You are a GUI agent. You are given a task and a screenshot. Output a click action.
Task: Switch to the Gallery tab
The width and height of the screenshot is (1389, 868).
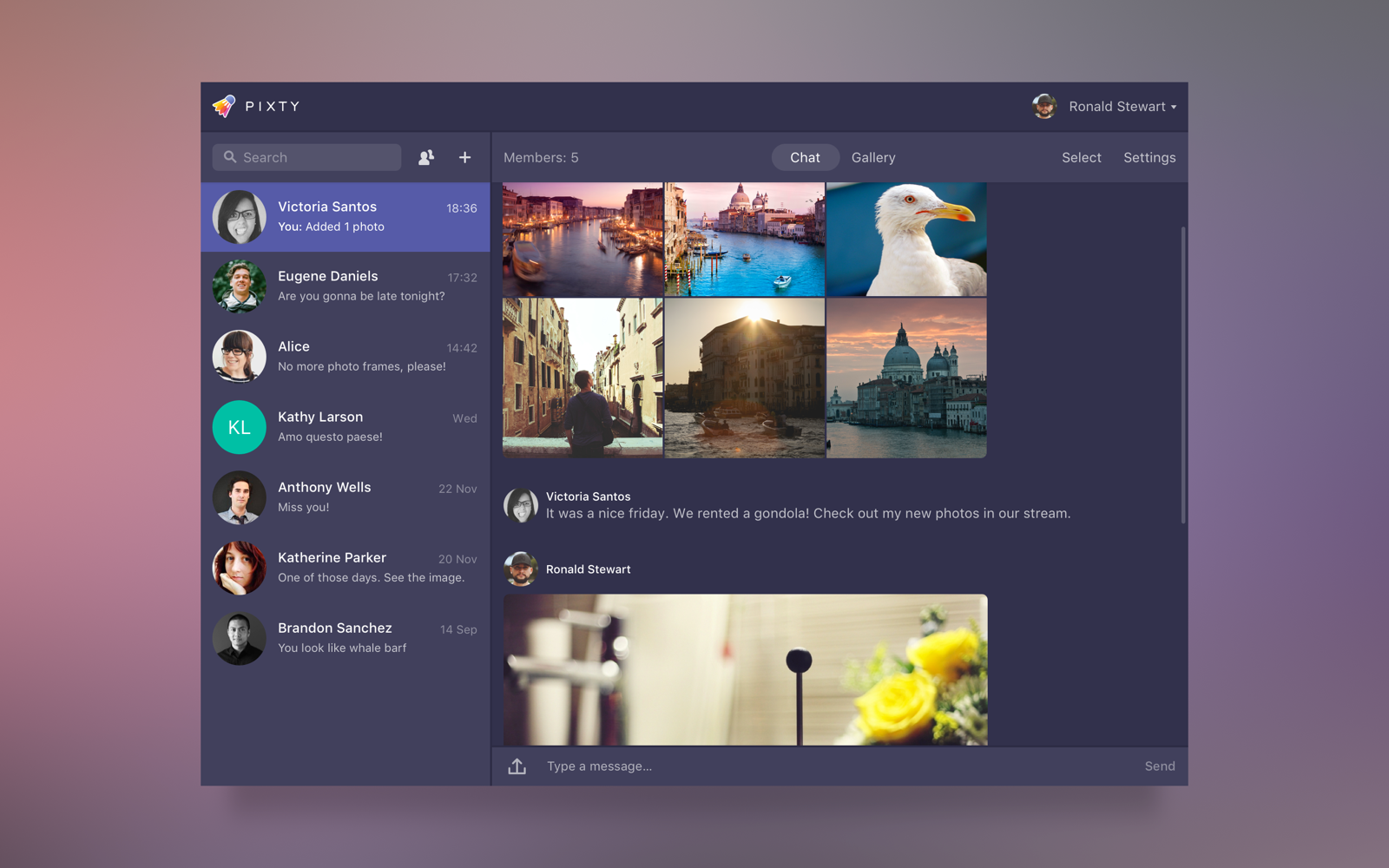click(x=873, y=157)
